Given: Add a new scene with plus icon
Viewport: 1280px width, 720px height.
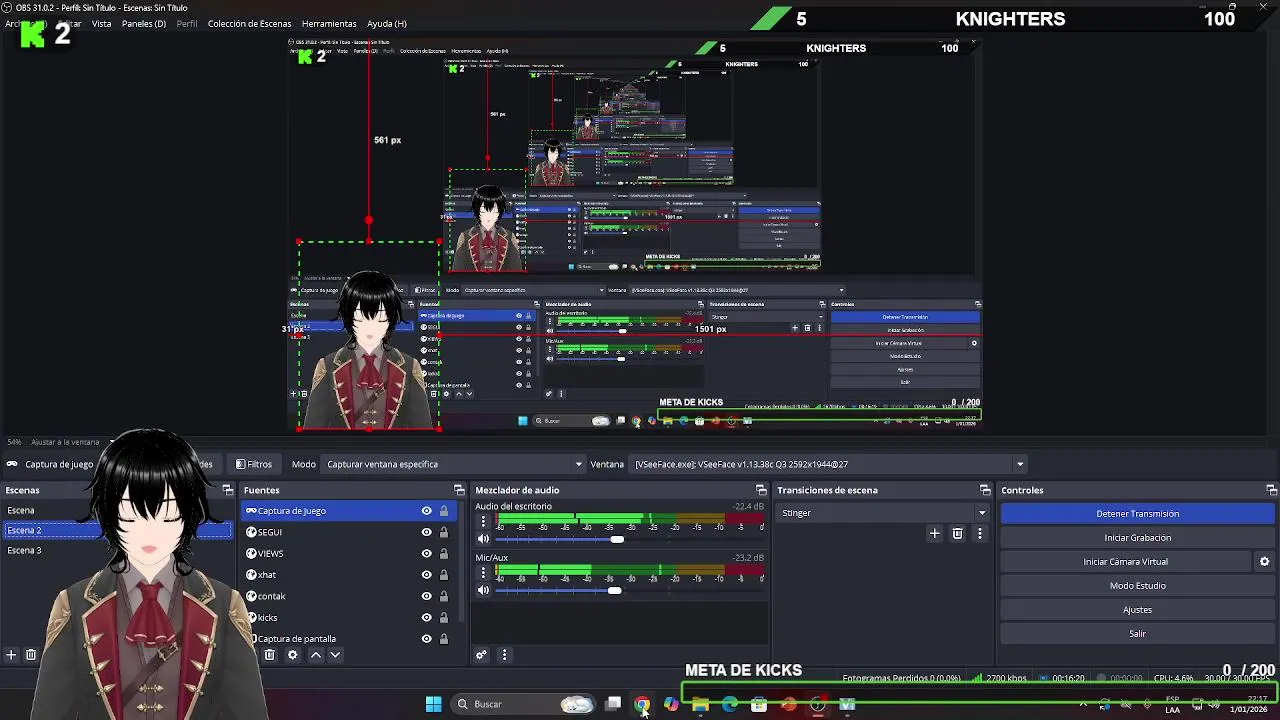Looking at the screenshot, I should pos(11,655).
